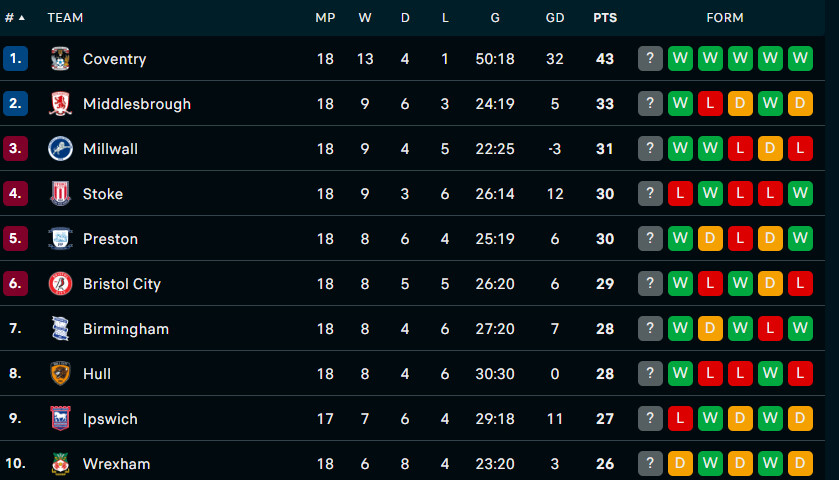The image size is (839, 480).
Task: Sort standings by GD column header
Action: [x=555, y=18]
